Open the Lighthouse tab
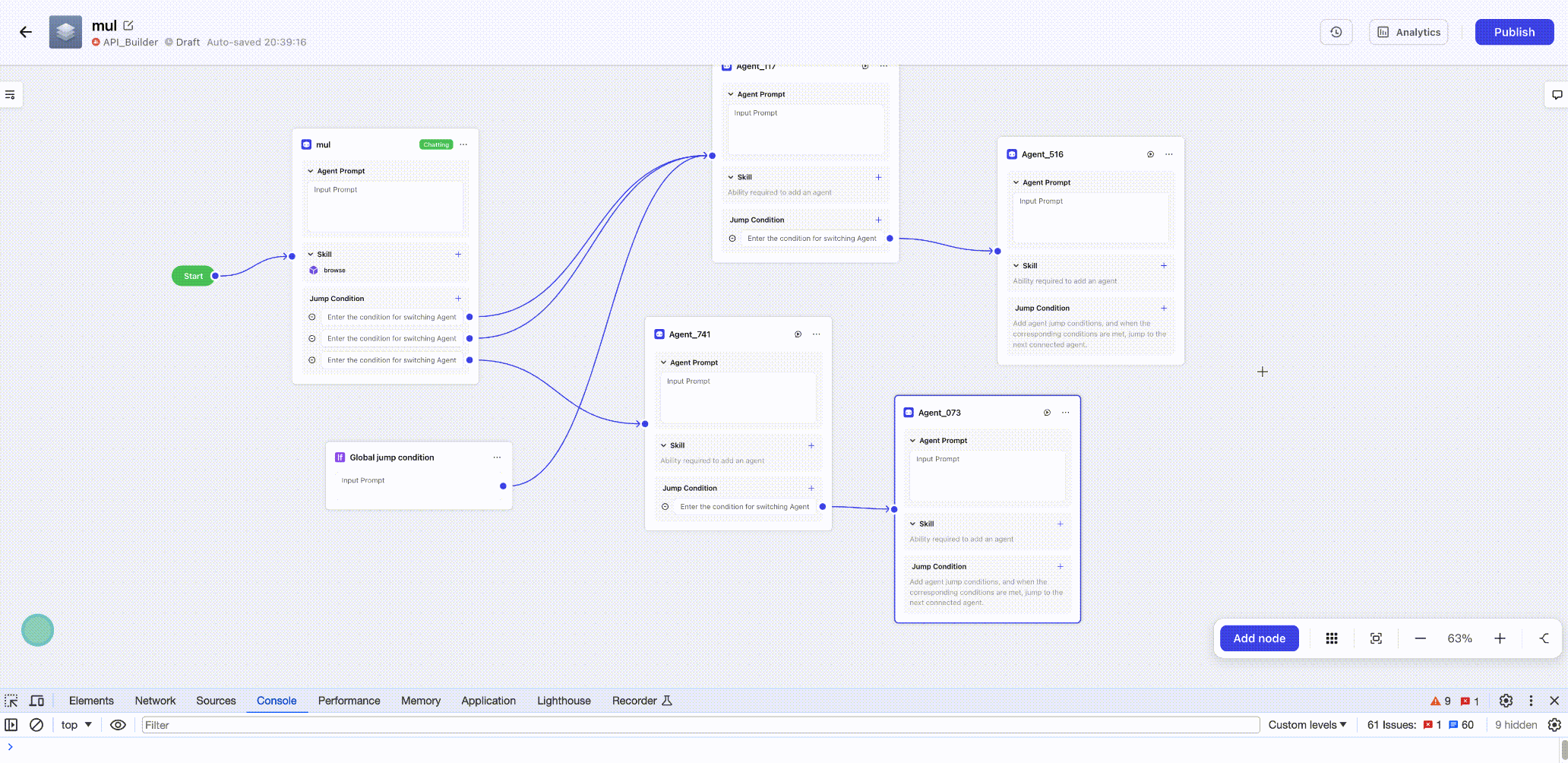 click(x=564, y=701)
